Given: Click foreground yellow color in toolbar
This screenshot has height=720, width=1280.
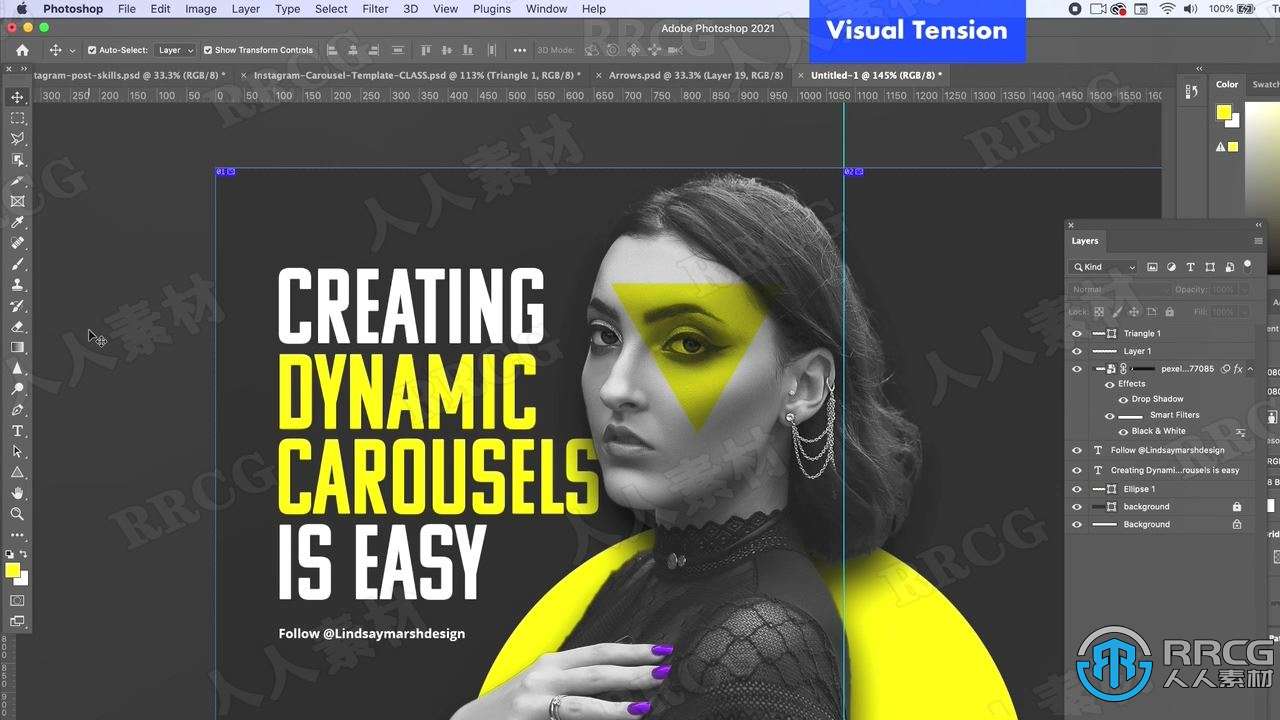Looking at the screenshot, I should [x=12, y=570].
